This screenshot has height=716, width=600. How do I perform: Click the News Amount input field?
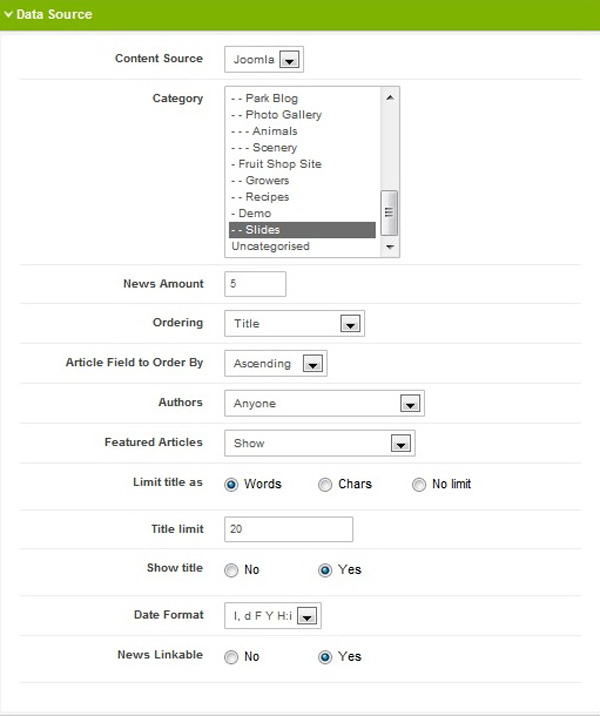256,284
